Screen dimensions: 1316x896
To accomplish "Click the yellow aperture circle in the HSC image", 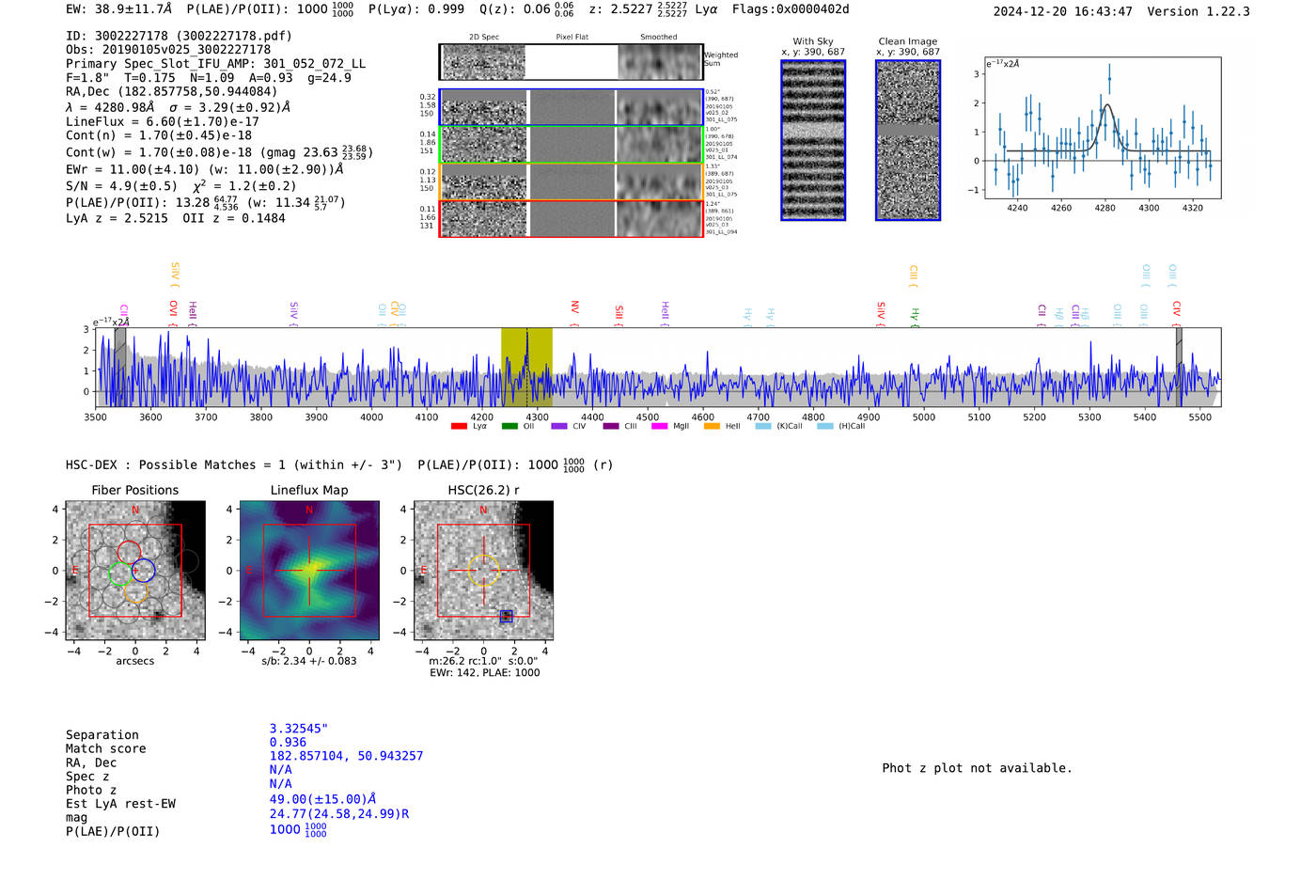I will click(x=483, y=571).
